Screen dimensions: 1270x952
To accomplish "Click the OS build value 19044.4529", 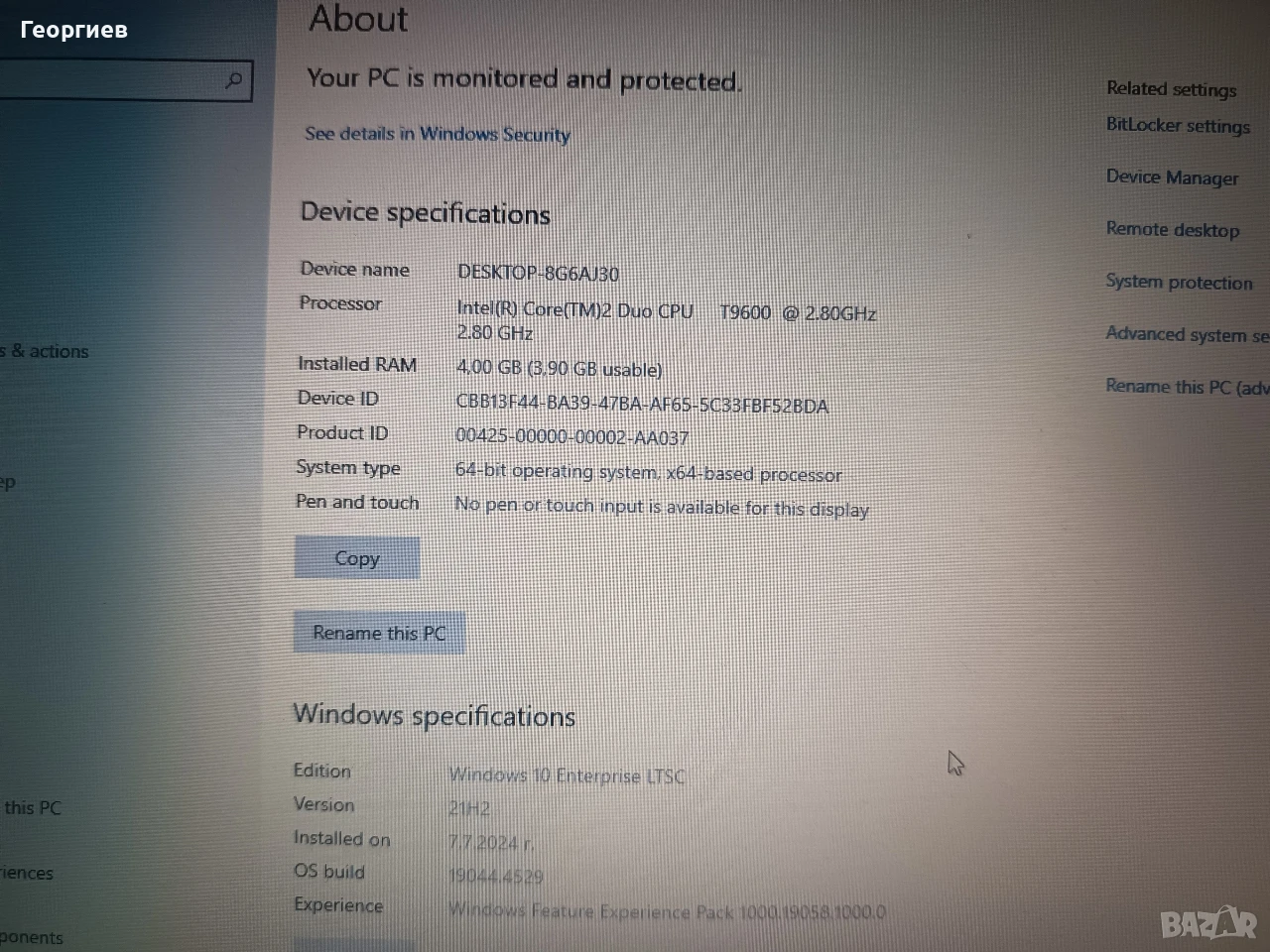I will (x=496, y=877).
